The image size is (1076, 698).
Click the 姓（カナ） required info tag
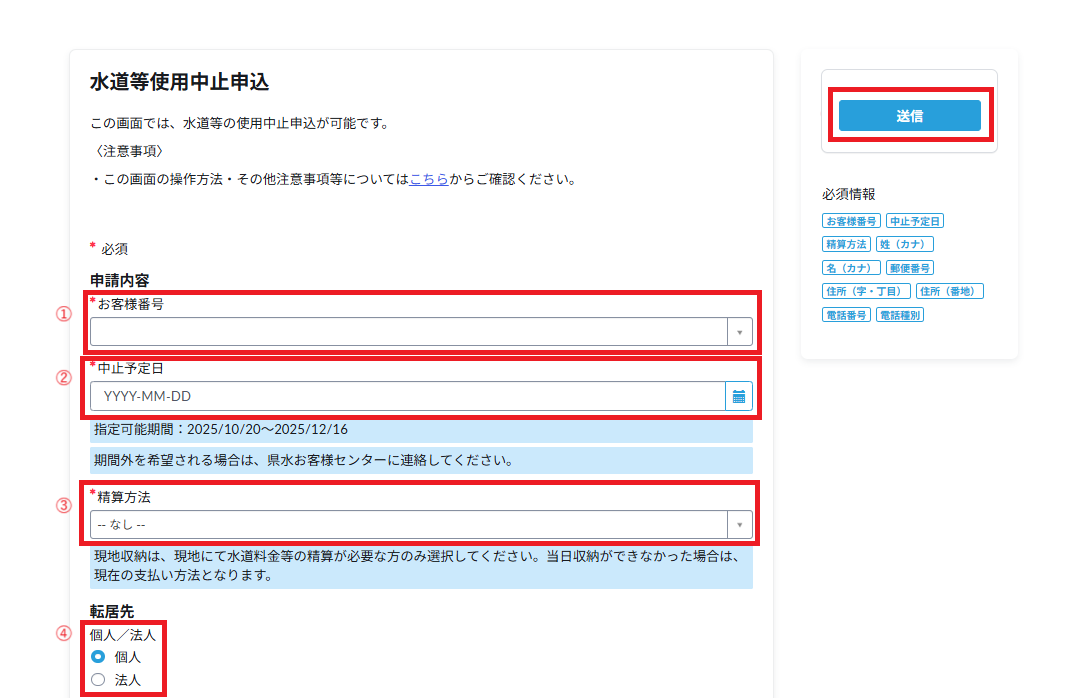pos(905,244)
